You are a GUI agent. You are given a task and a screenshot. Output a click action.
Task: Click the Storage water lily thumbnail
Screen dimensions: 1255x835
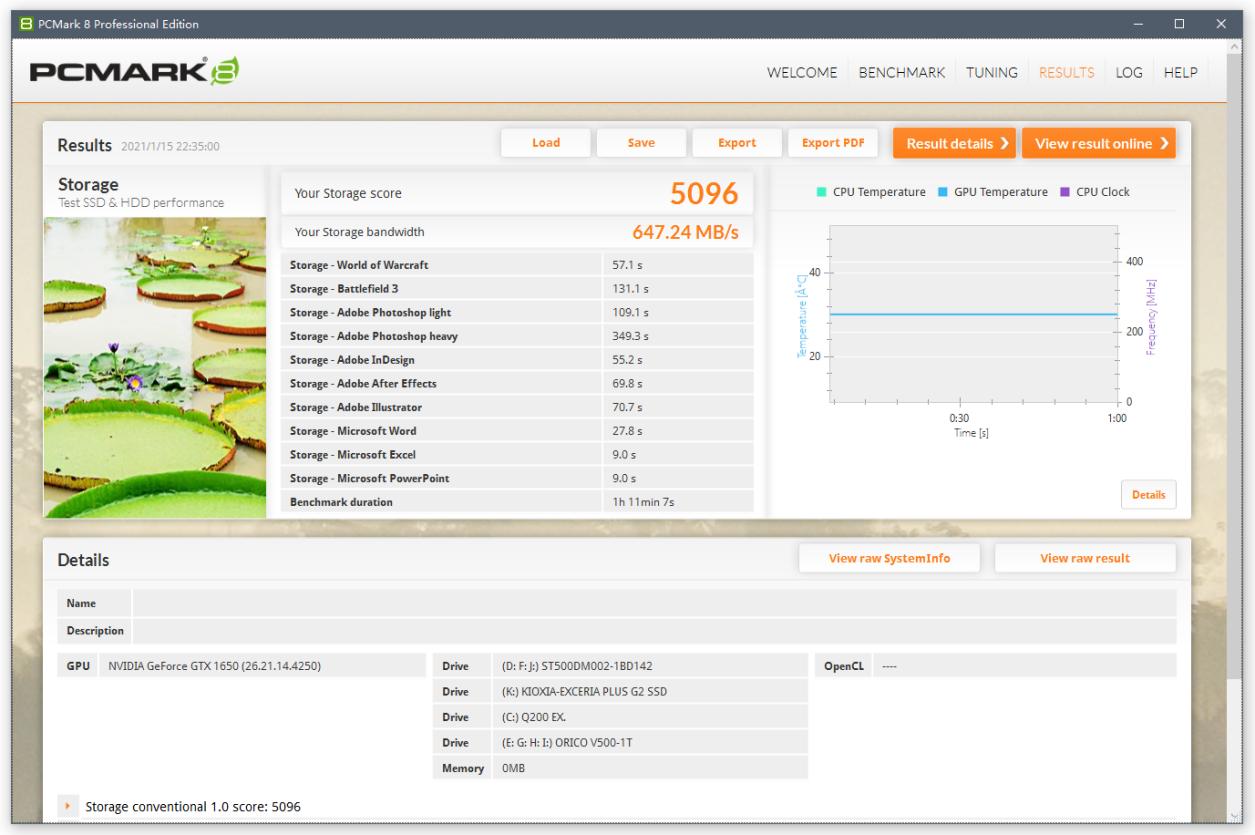(155, 367)
